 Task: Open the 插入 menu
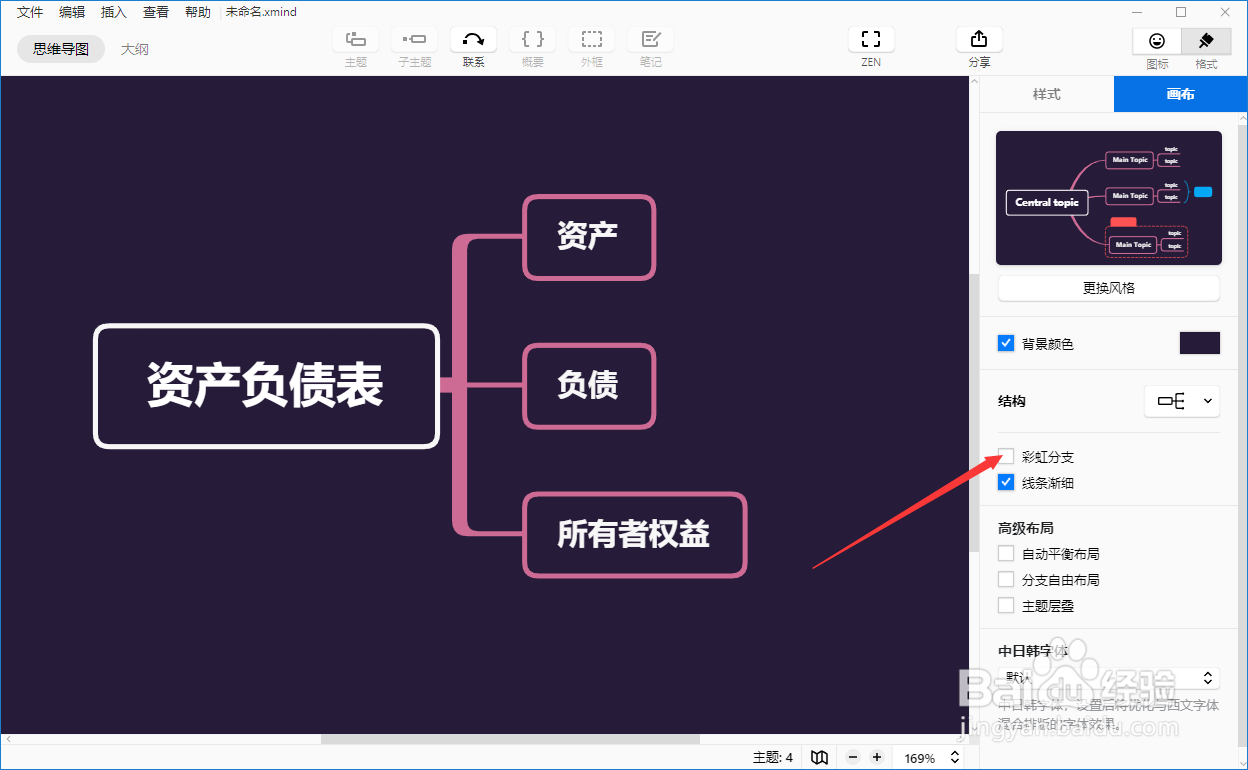click(x=113, y=11)
